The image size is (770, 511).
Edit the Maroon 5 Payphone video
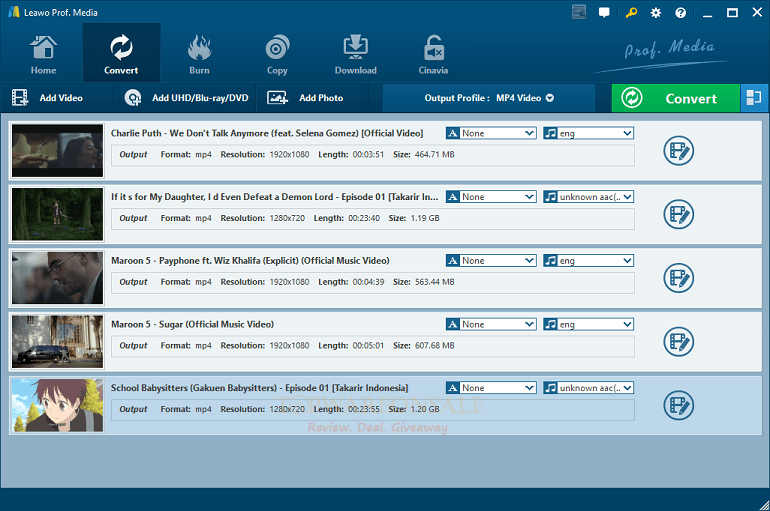pos(679,278)
